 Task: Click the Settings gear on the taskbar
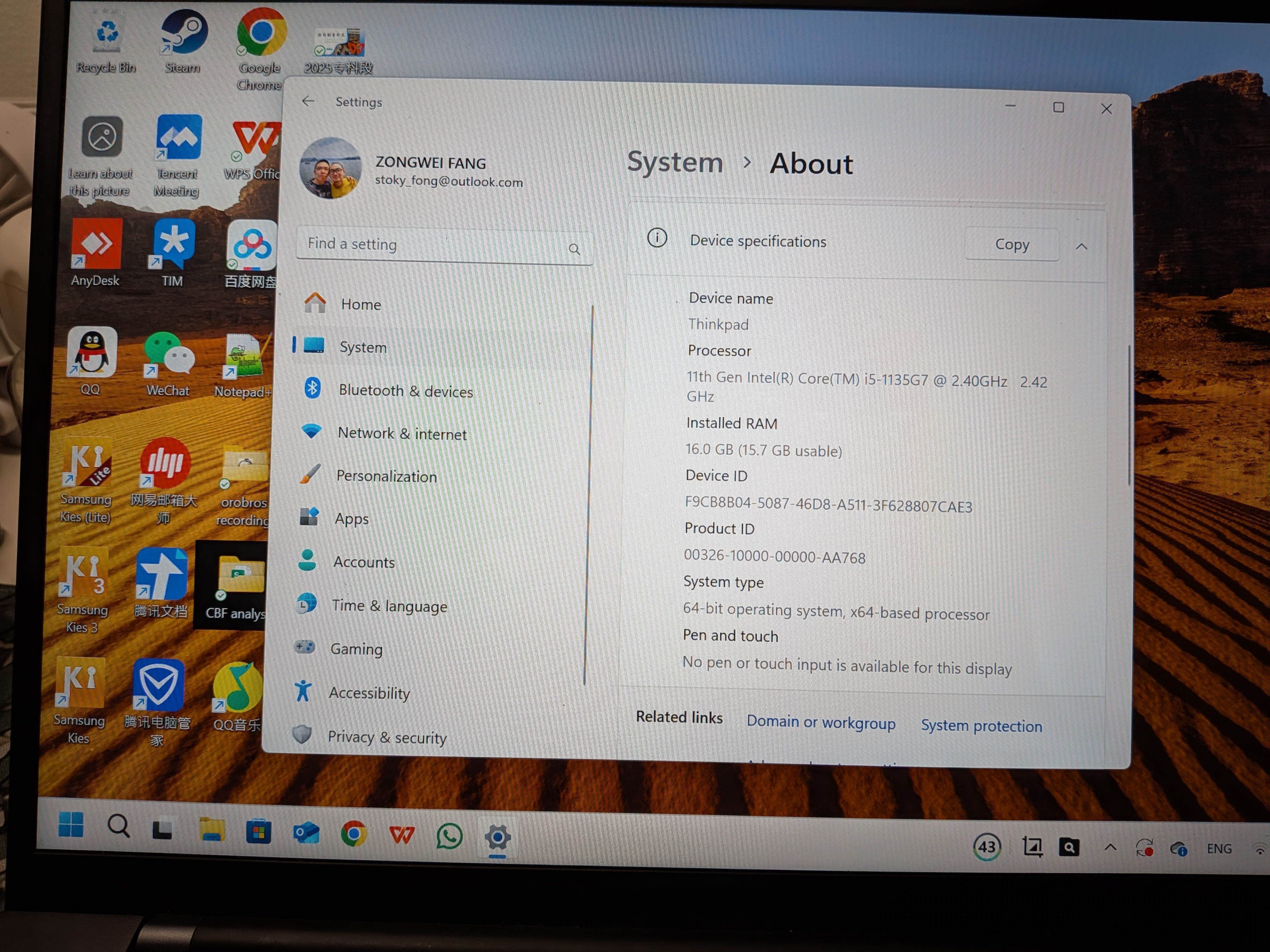(x=498, y=838)
